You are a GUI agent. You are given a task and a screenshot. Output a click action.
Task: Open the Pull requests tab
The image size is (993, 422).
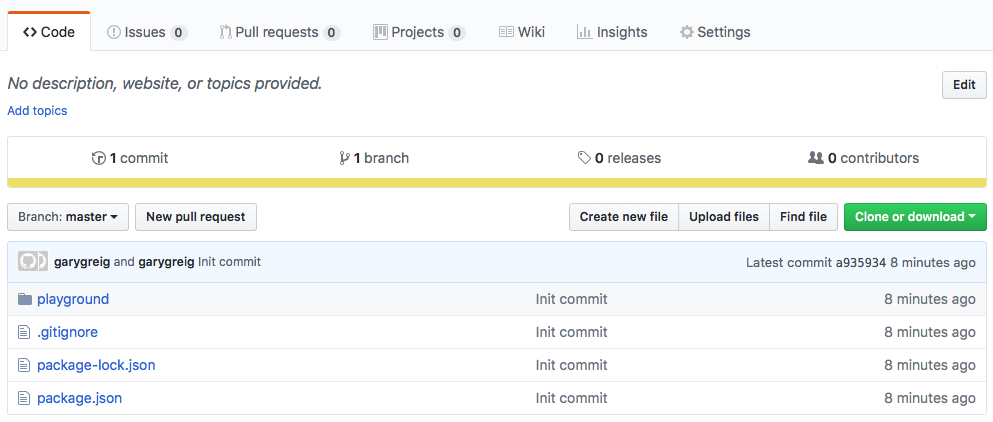[279, 32]
